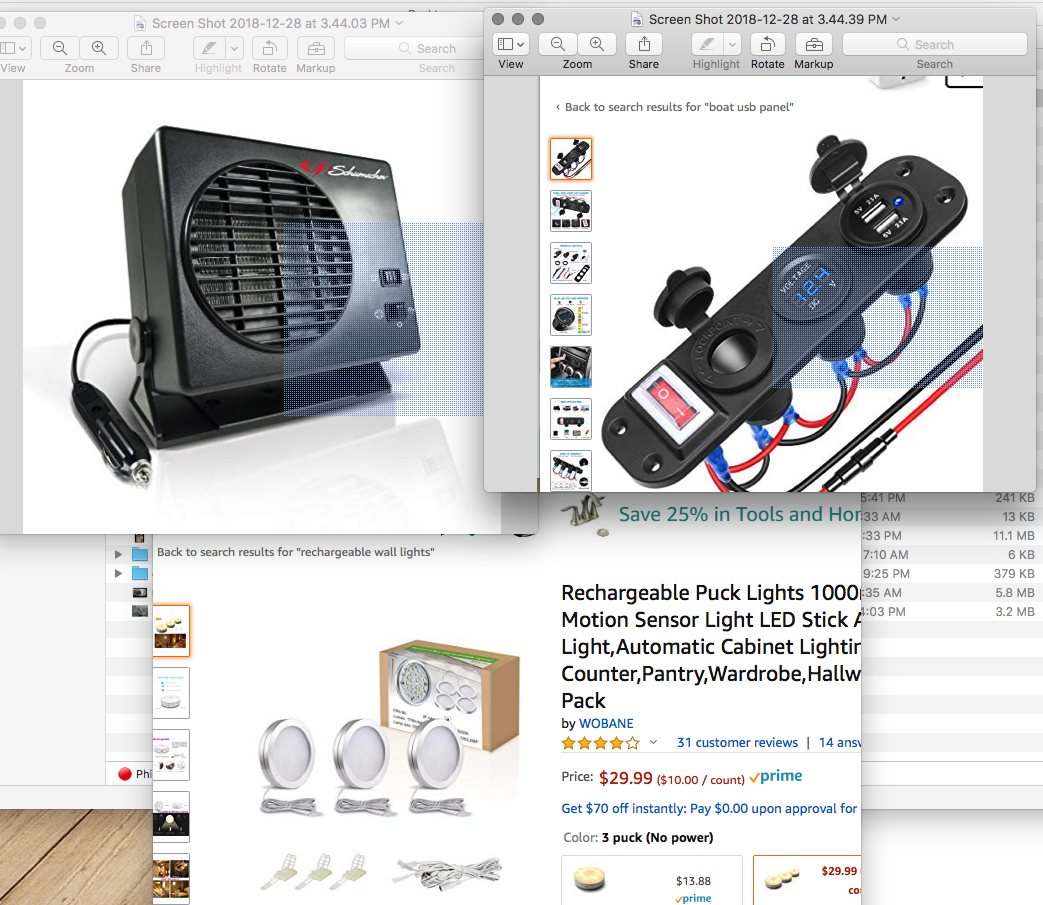Select Finder row with size 6 KB
The width and height of the screenshot is (1043, 905).
click(x=952, y=555)
